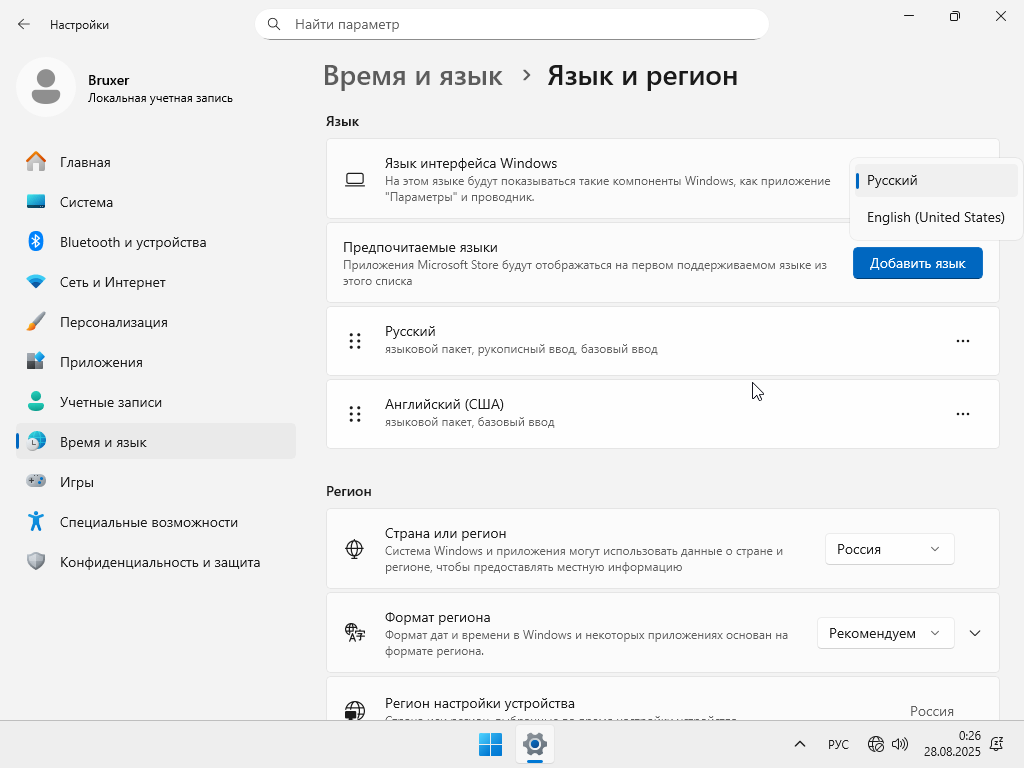This screenshot has width=1024, height=768.
Task: Click the Время и язык breadcrumb link
Action: tap(412, 76)
